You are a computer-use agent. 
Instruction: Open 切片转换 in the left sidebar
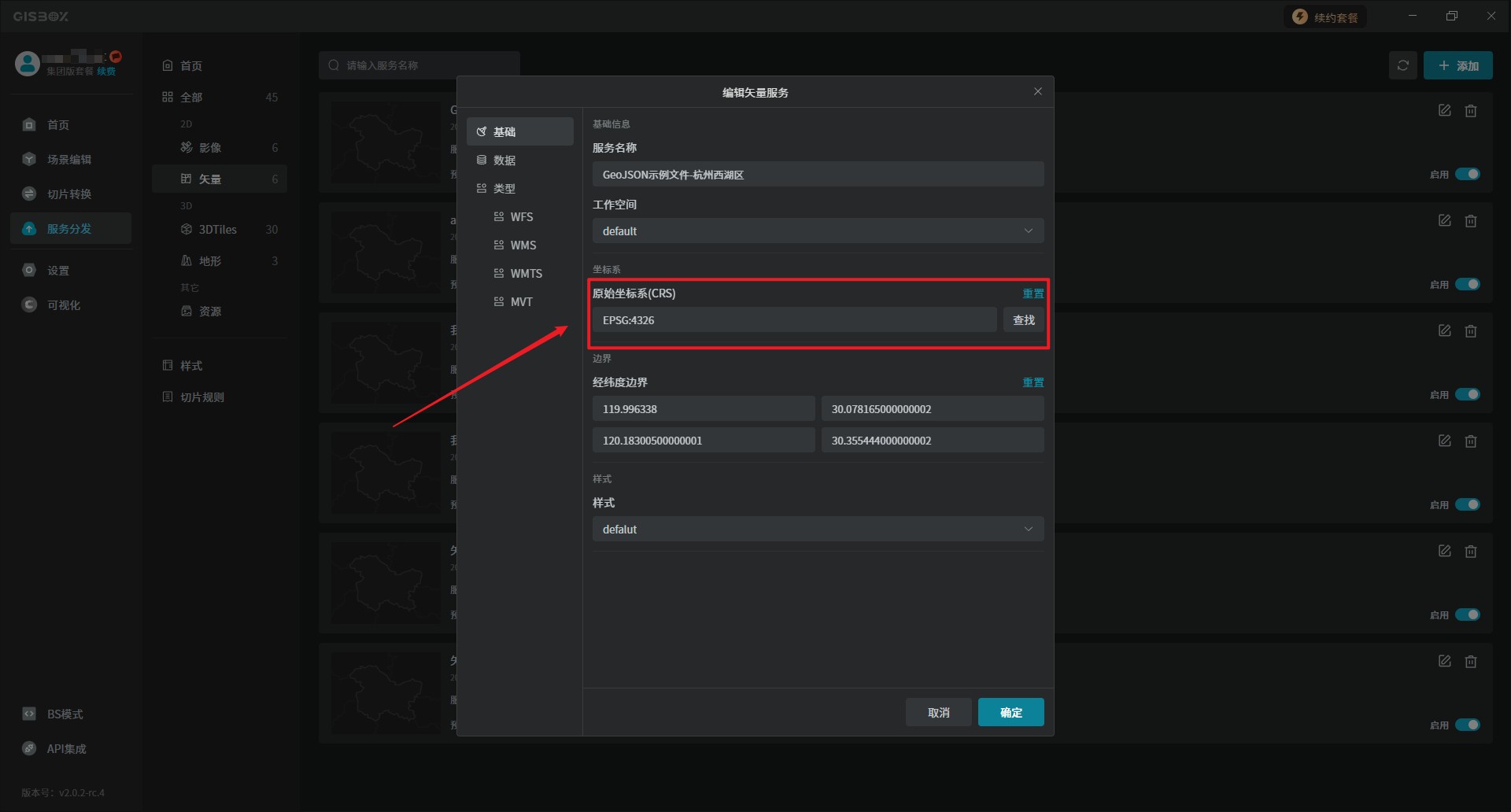[69, 194]
